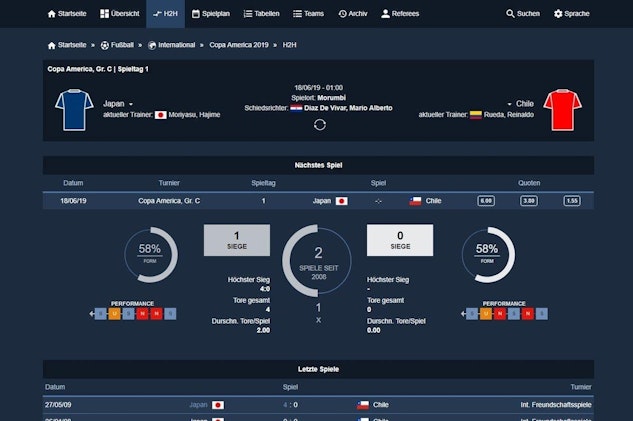This screenshot has height=421, width=633.
Task: Click the Suchen search icon
Action: coord(510,14)
